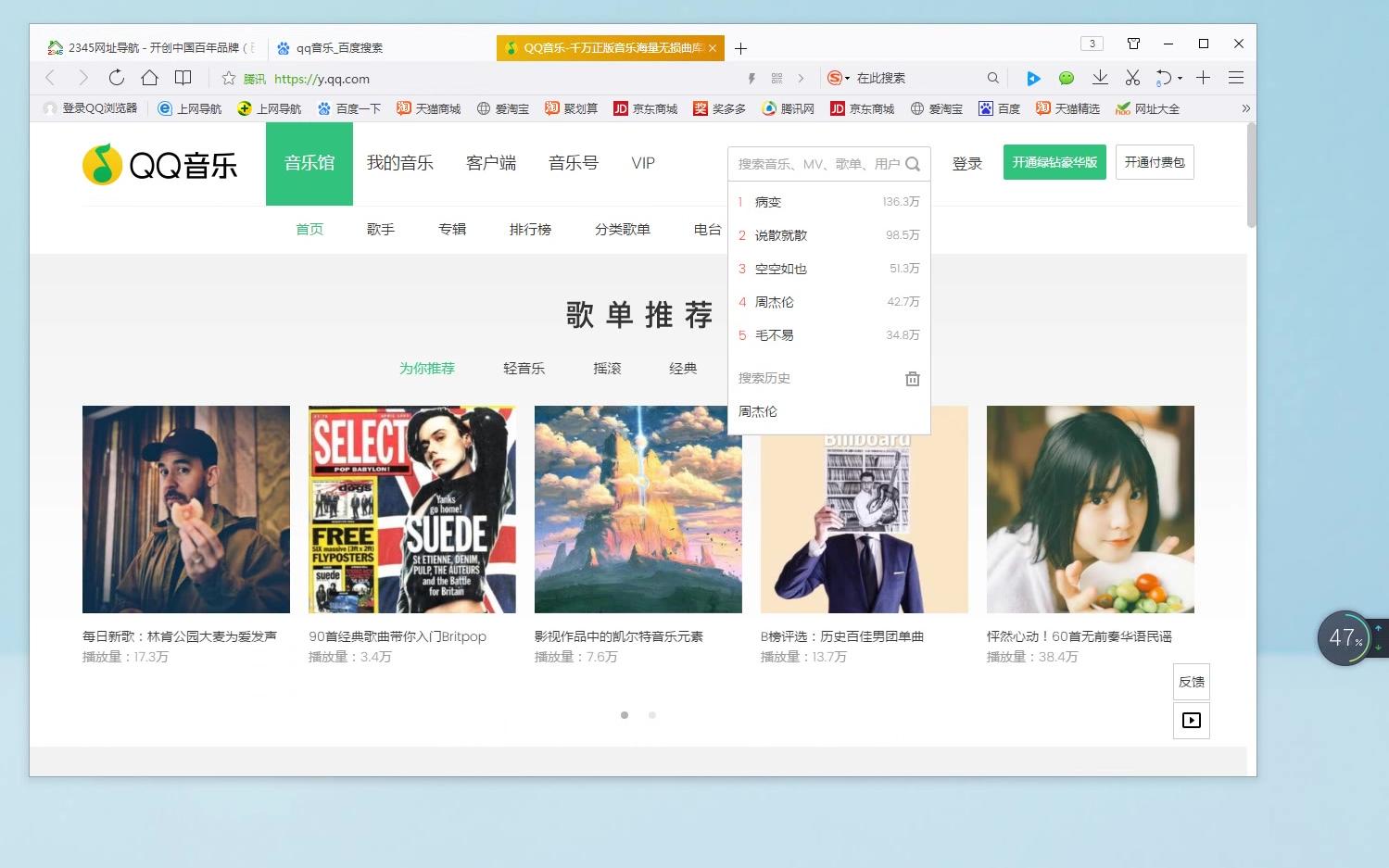Go to the 歌手 sub-navigation
Image resolution: width=1389 pixels, height=868 pixels.
click(x=381, y=229)
